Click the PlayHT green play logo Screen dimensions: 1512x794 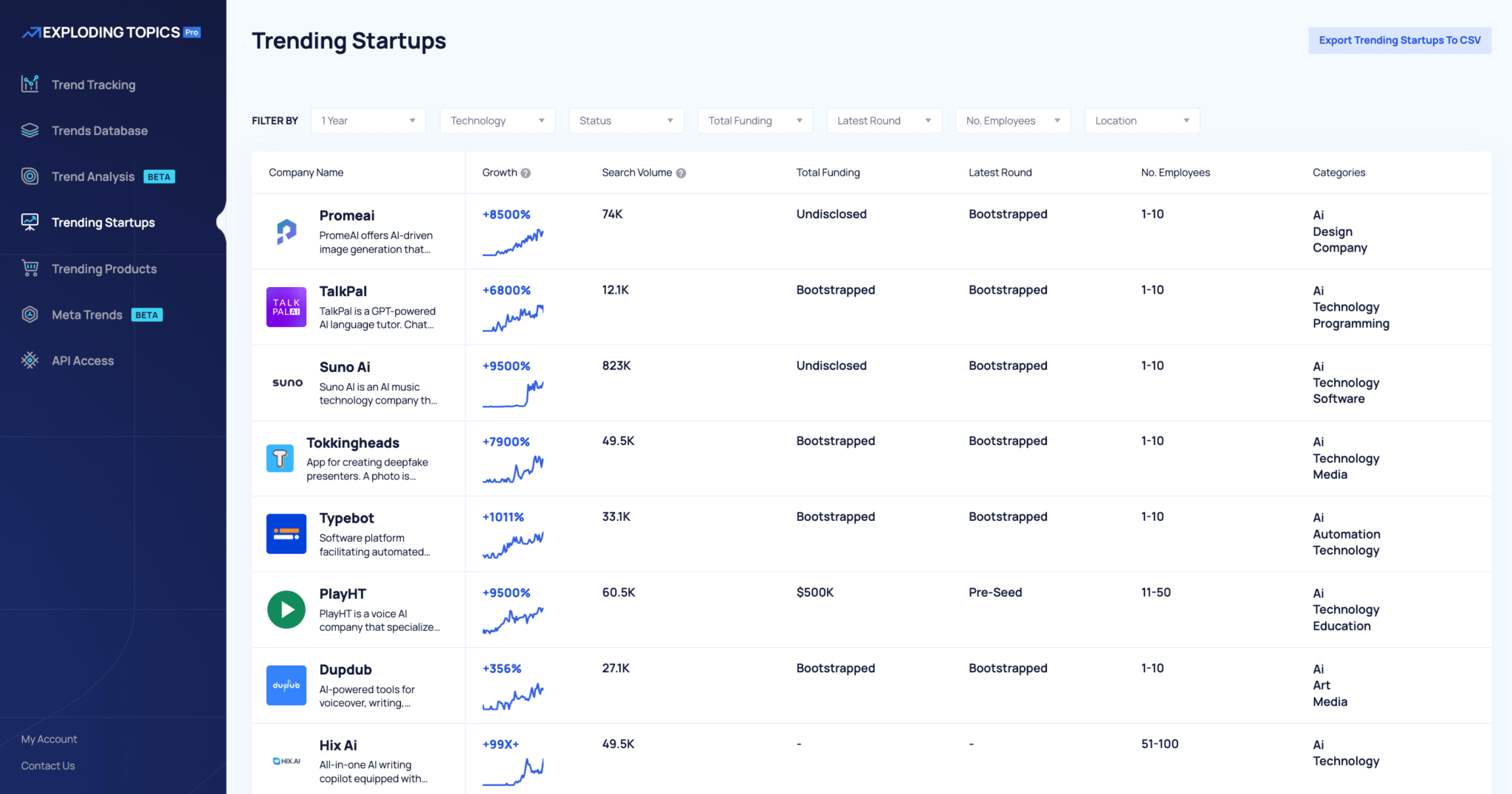click(x=286, y=610)
